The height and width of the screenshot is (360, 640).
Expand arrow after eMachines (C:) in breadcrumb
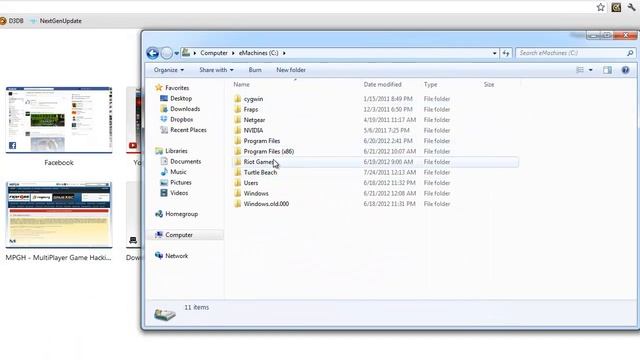(x=284, y=53)
